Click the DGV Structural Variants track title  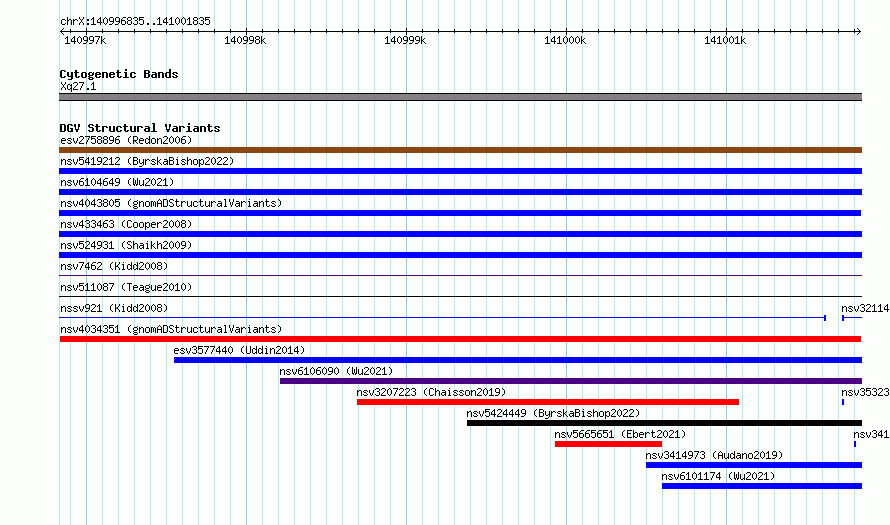[x=140, y=128]
